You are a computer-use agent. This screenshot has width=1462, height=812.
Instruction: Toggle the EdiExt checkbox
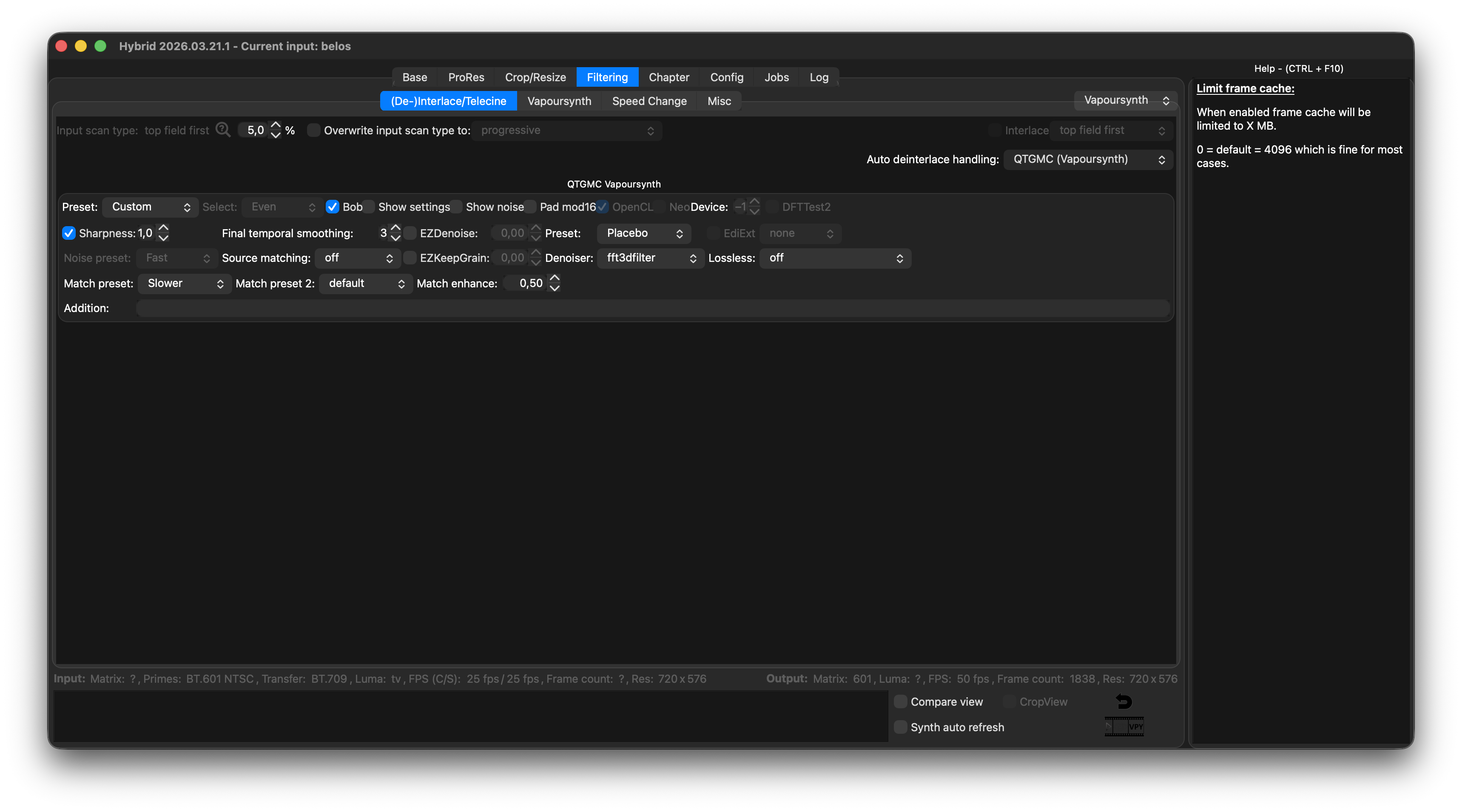[x=714, y=233]
